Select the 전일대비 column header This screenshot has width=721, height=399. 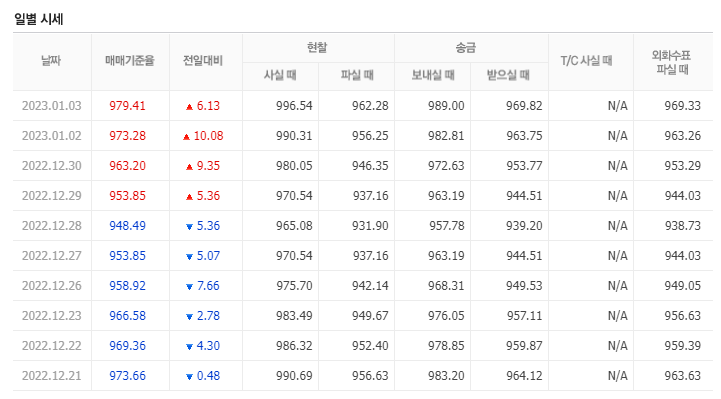point(203,61)
